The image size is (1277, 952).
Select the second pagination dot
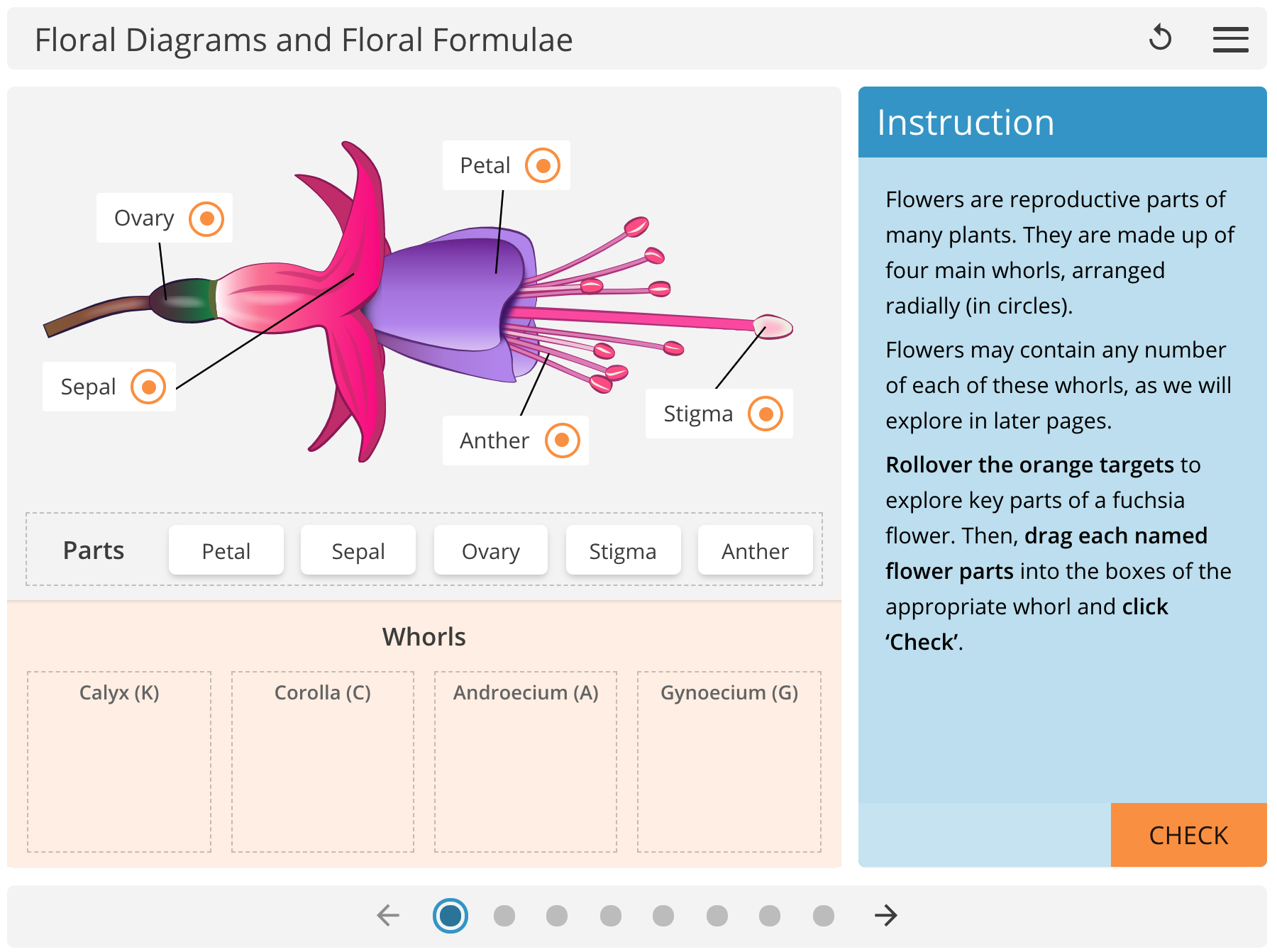[504, 916]
